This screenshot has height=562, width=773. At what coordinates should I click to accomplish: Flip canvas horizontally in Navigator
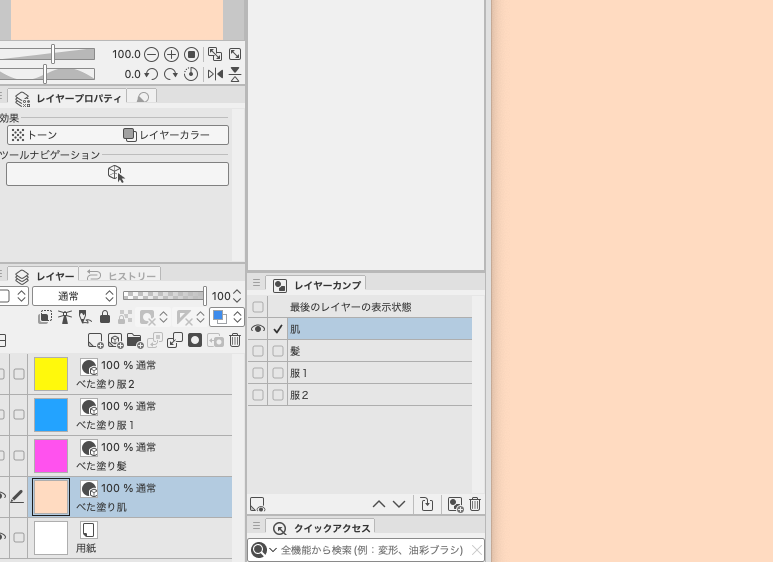215,74
